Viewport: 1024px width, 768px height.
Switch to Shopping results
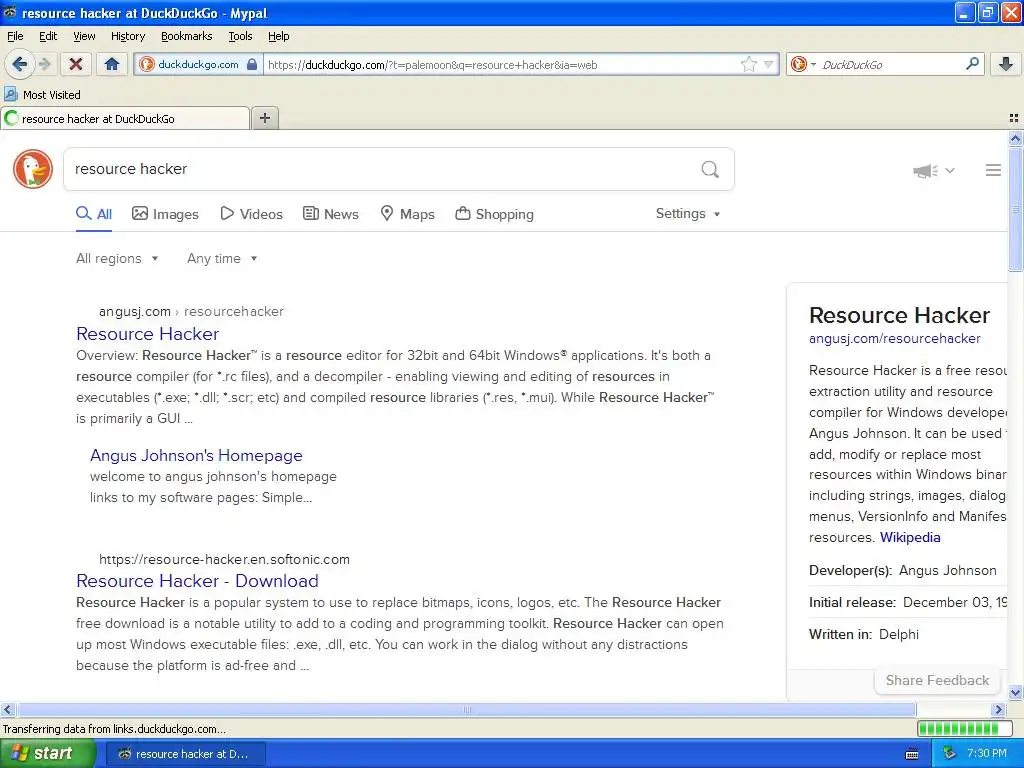click(x=494, y=214)
